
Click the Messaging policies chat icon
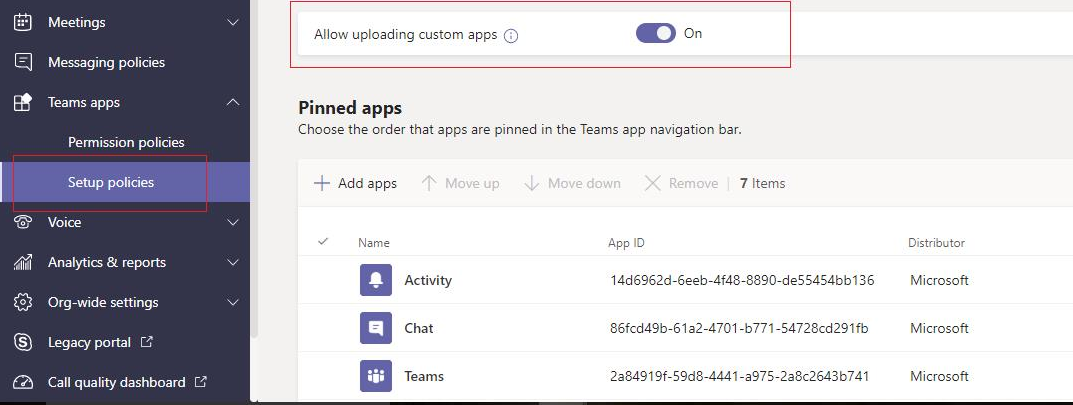(x=23, y=62)
